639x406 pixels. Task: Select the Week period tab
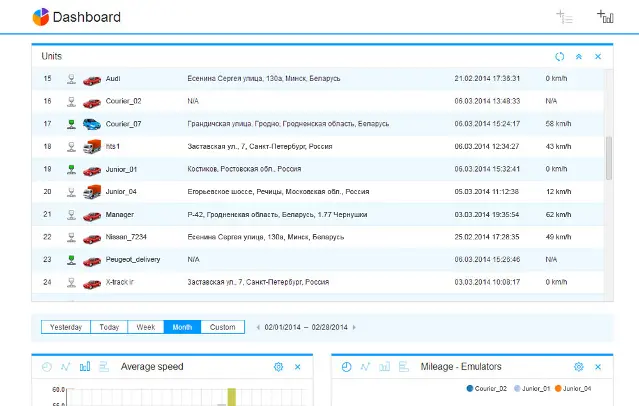146,327
